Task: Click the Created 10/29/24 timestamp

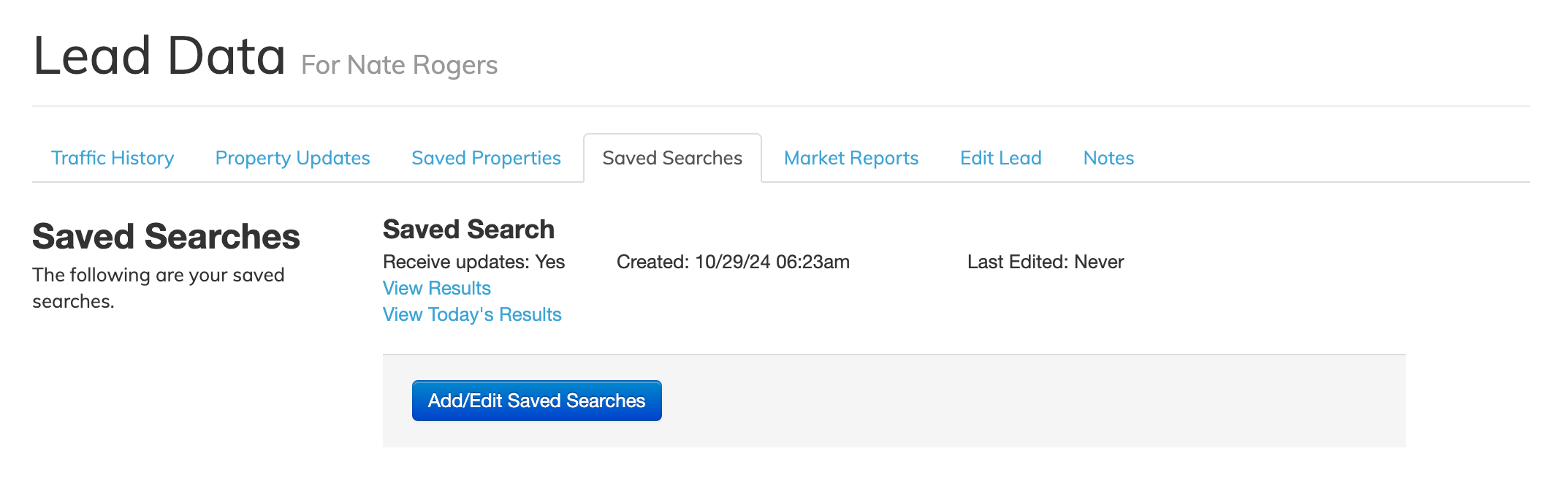Action: pyautogui.click(x=733, y=262)
